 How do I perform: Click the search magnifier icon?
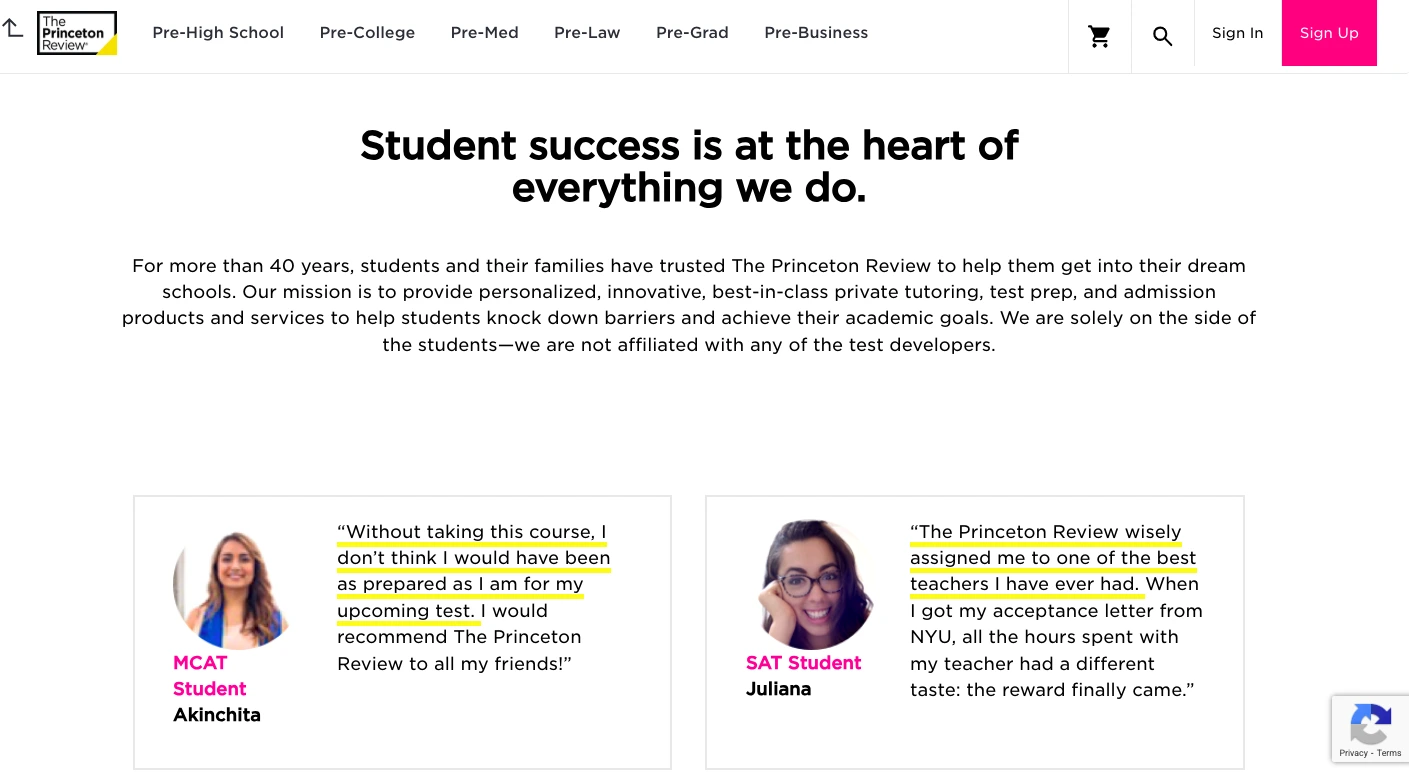pyautogui.click(x=1162, y=36)
